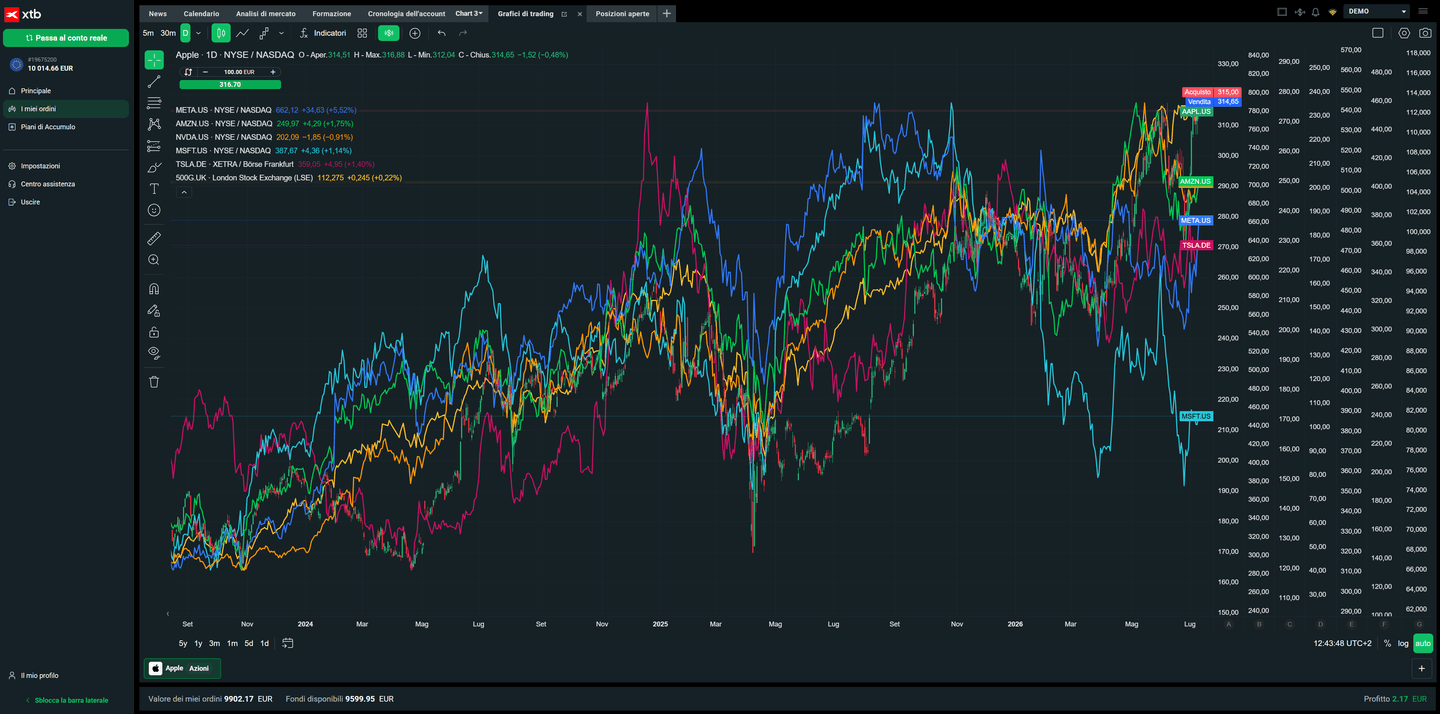Undo the last chart action

tap(442, 33)
